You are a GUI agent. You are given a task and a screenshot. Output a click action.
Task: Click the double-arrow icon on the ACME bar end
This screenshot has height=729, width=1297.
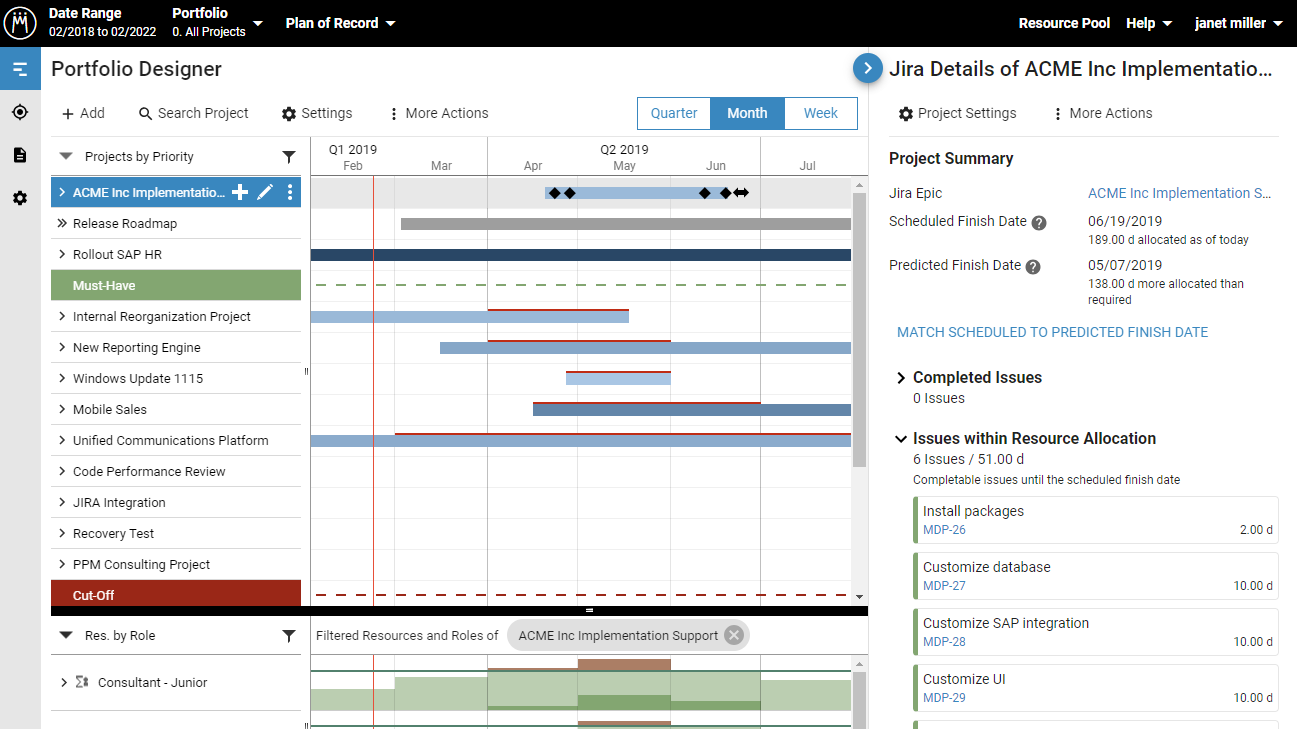pos(741,193)
